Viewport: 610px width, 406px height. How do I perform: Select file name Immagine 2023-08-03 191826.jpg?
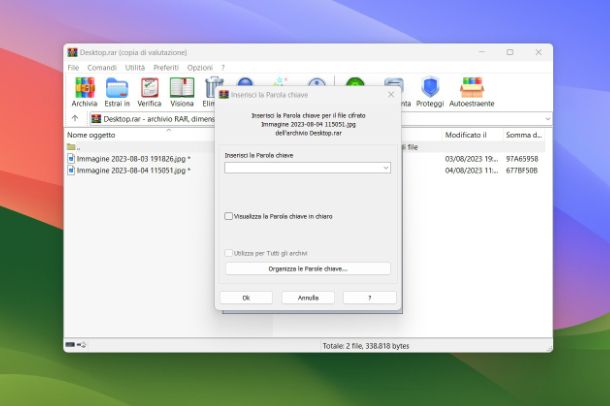pos(131,159)
